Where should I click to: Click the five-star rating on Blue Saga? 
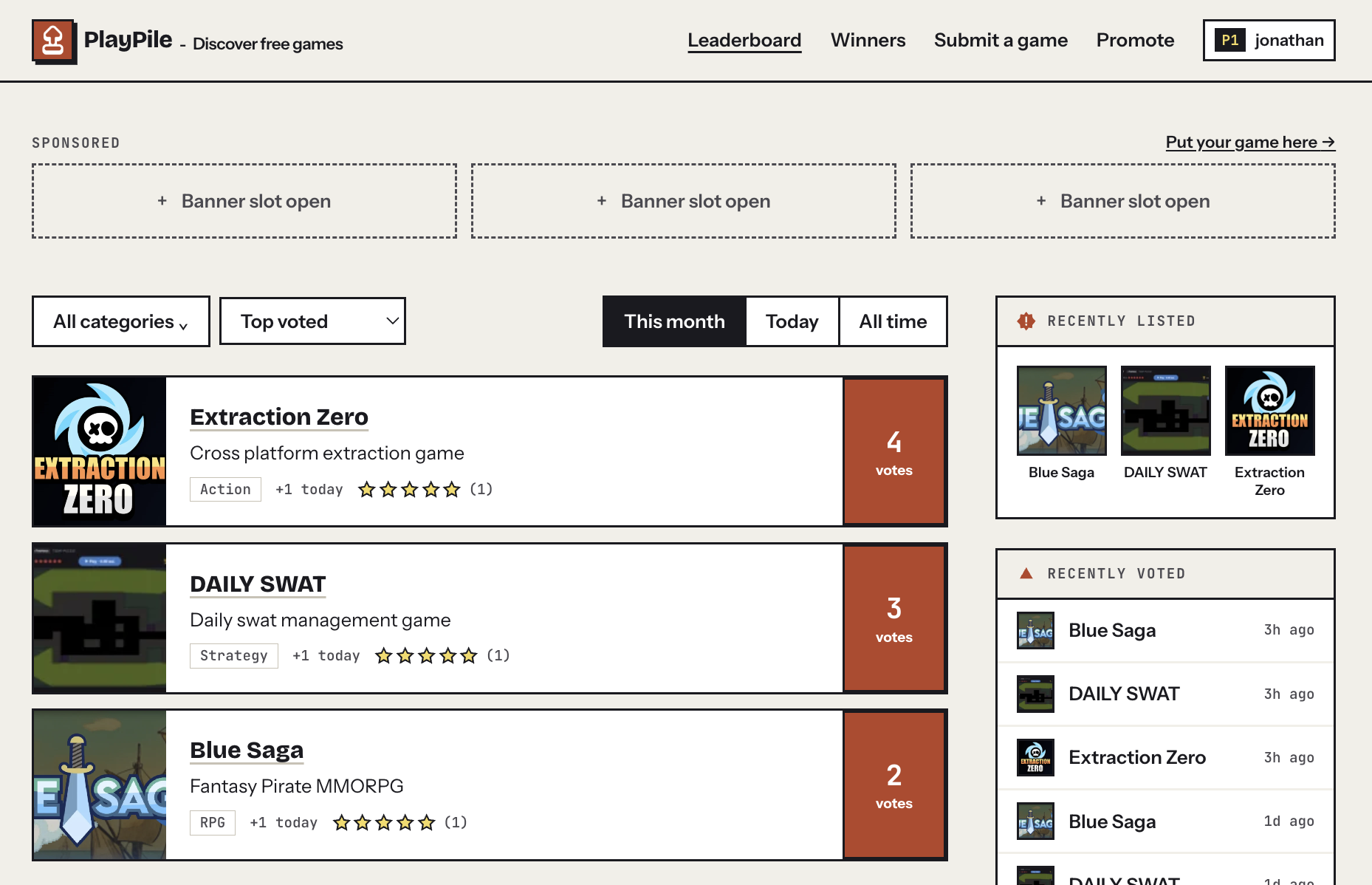pos(384,823)
